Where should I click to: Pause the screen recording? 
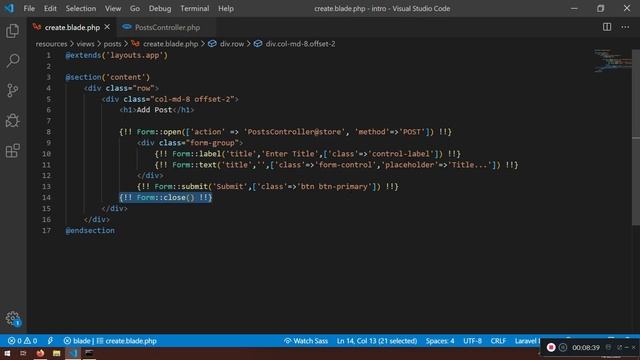(x=563, y=347)
